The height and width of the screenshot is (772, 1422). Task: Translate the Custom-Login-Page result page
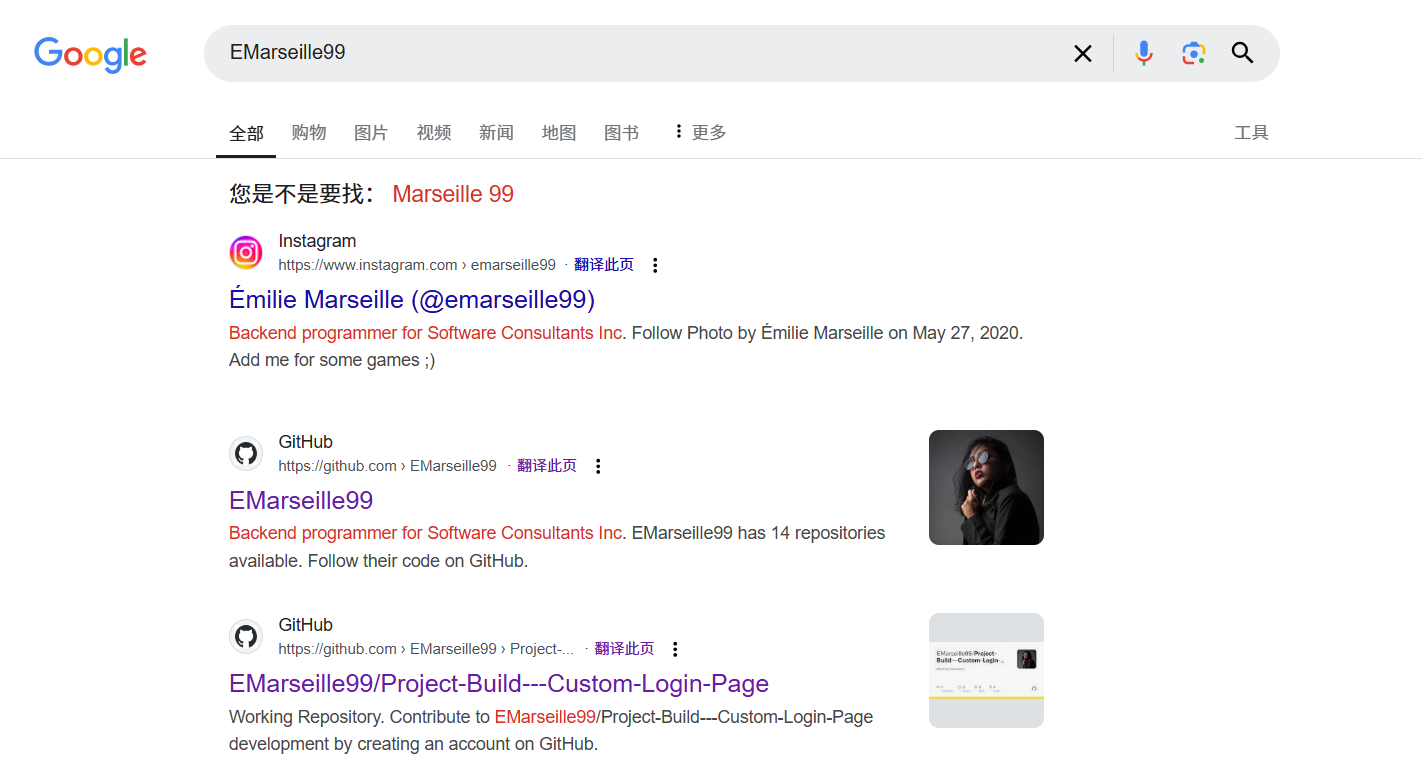click(624, 649)
